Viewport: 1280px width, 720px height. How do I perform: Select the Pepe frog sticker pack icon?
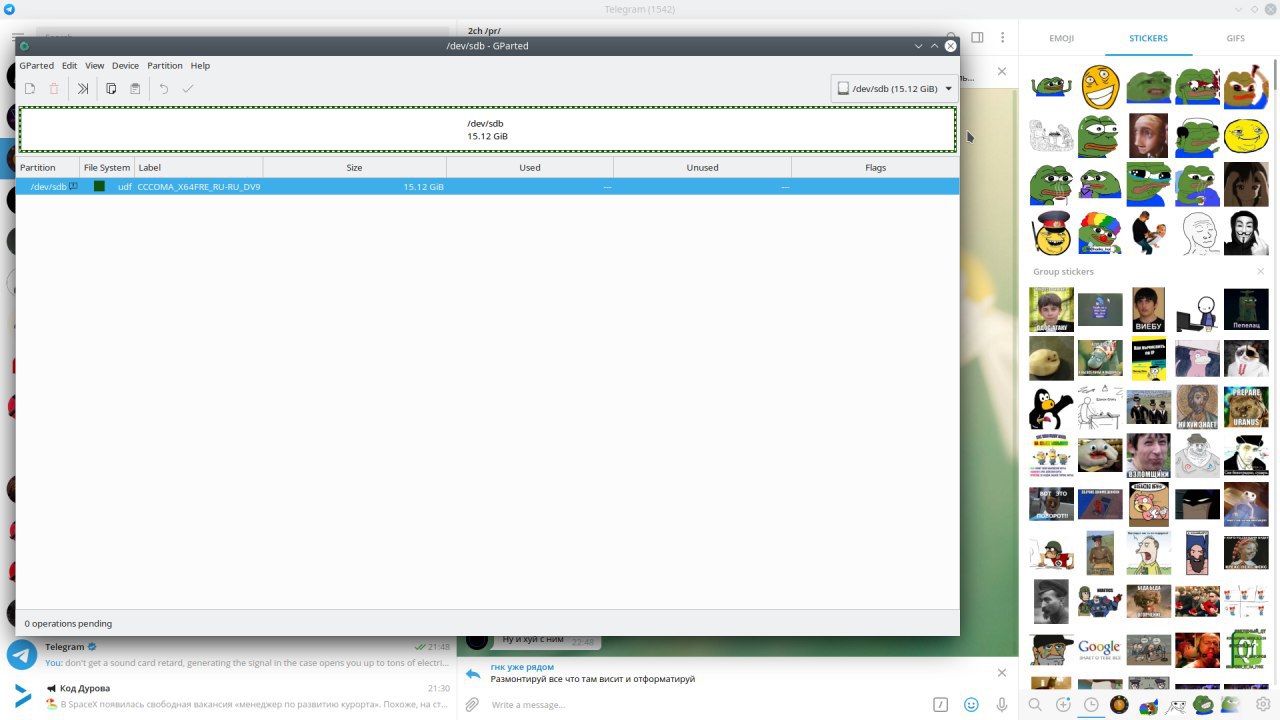coord(1203,704)
